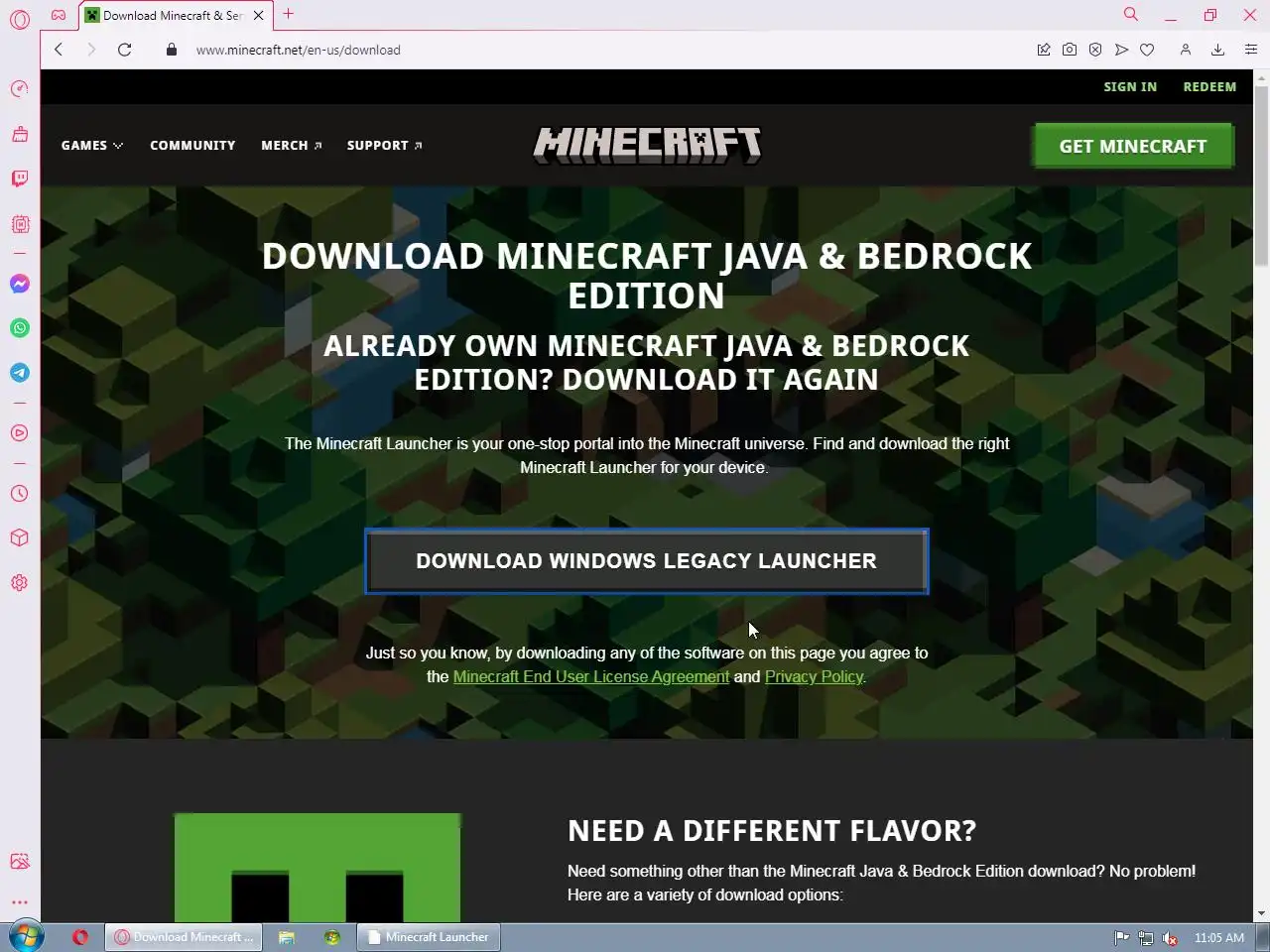Open My Flow send icon
Image resolution: width=1270 pixels, height=952 pixels.
(x=1121, y=50)
